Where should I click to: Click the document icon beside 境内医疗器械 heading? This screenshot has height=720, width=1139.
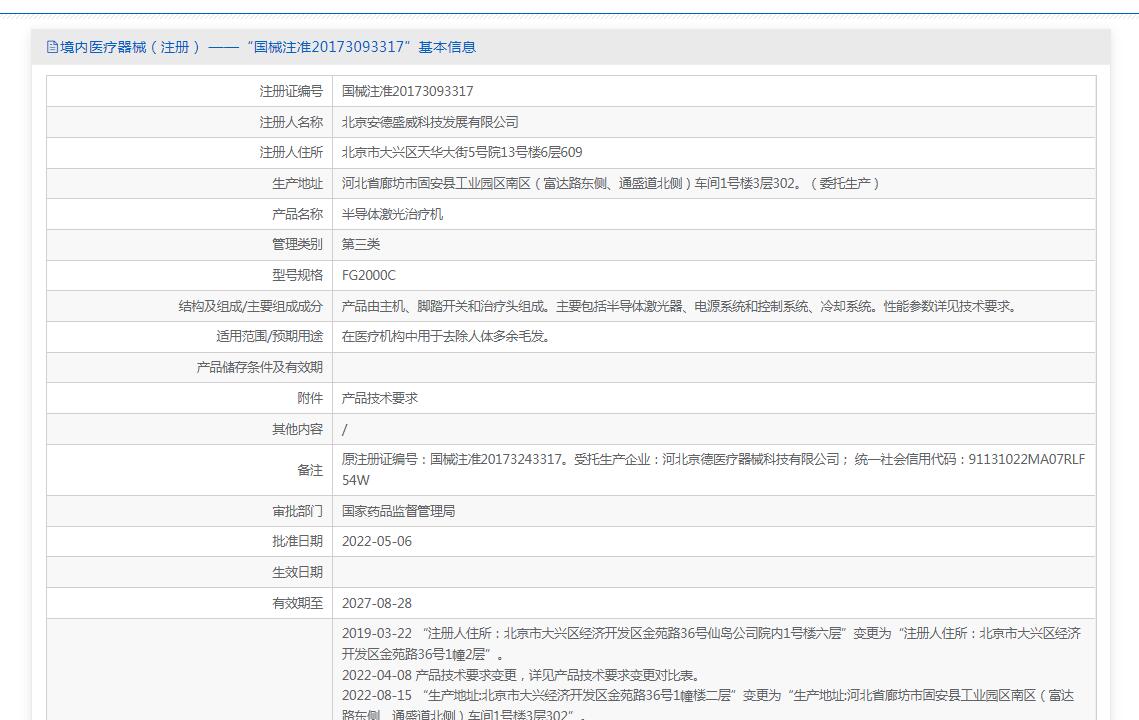coord(52,47)
